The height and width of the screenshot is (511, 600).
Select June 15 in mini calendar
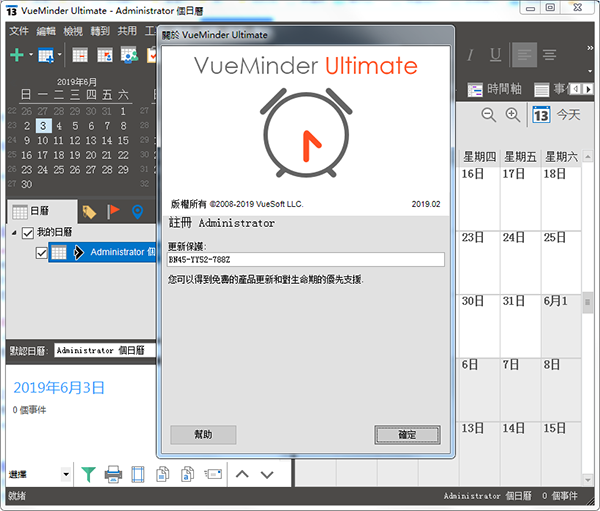[x=123, y=140]
